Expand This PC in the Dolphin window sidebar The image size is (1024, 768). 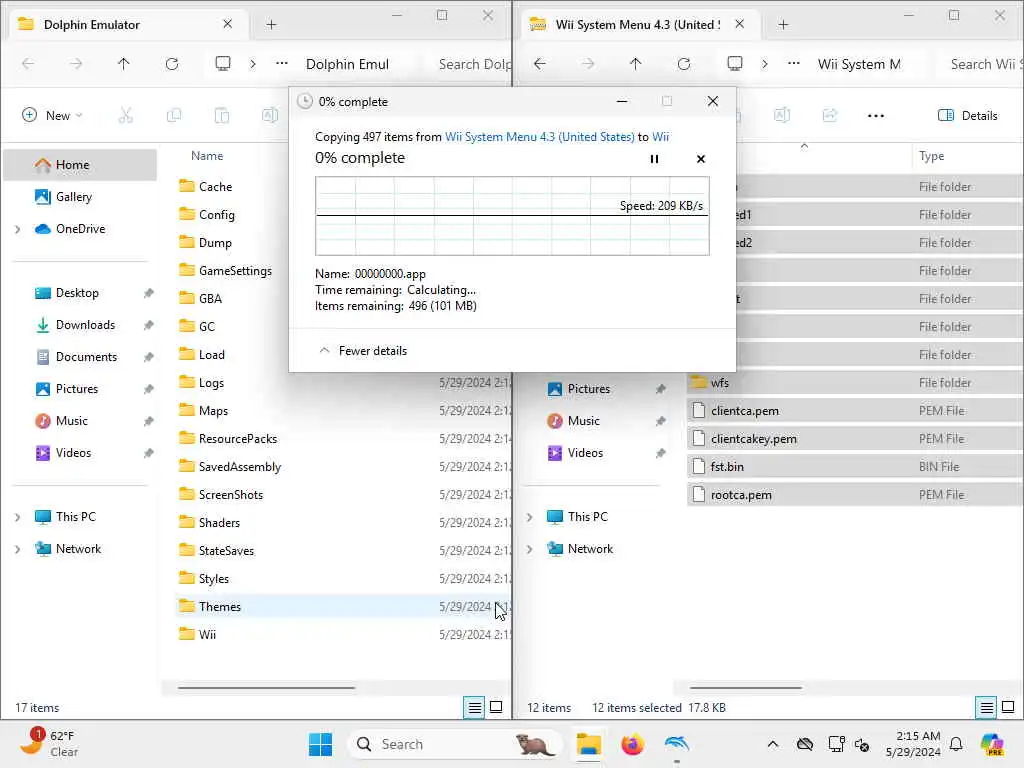coord(18,517)
